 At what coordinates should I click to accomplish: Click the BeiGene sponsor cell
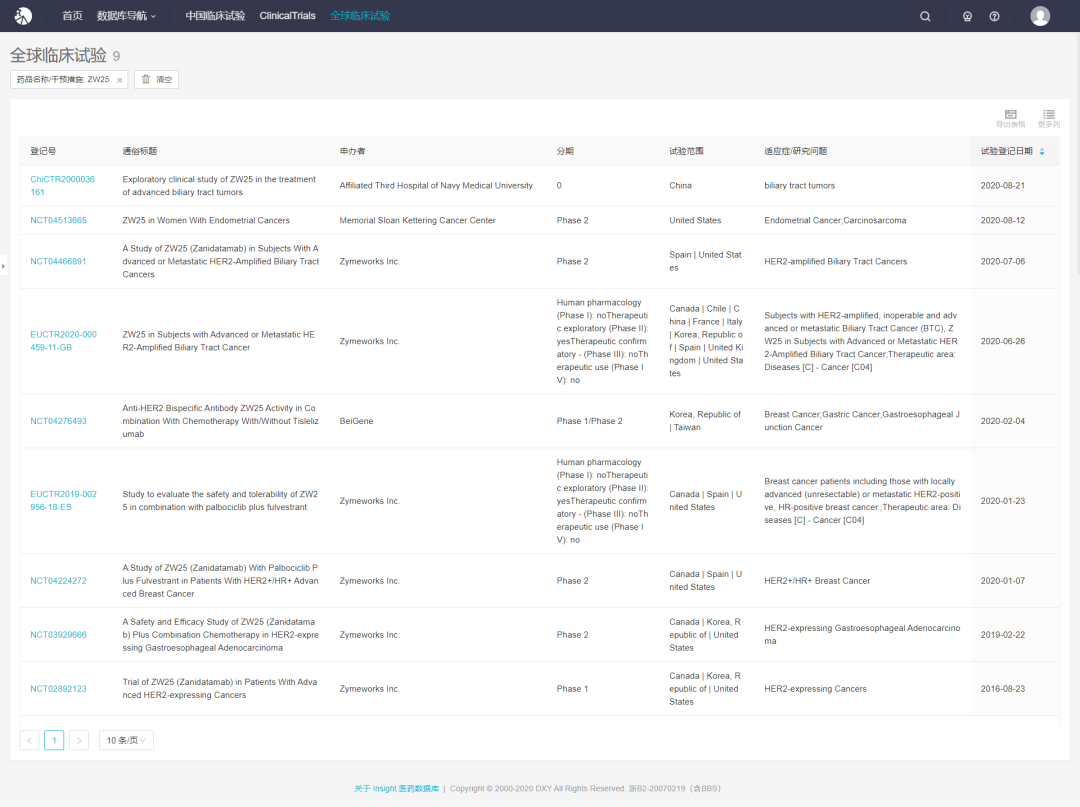356,421
